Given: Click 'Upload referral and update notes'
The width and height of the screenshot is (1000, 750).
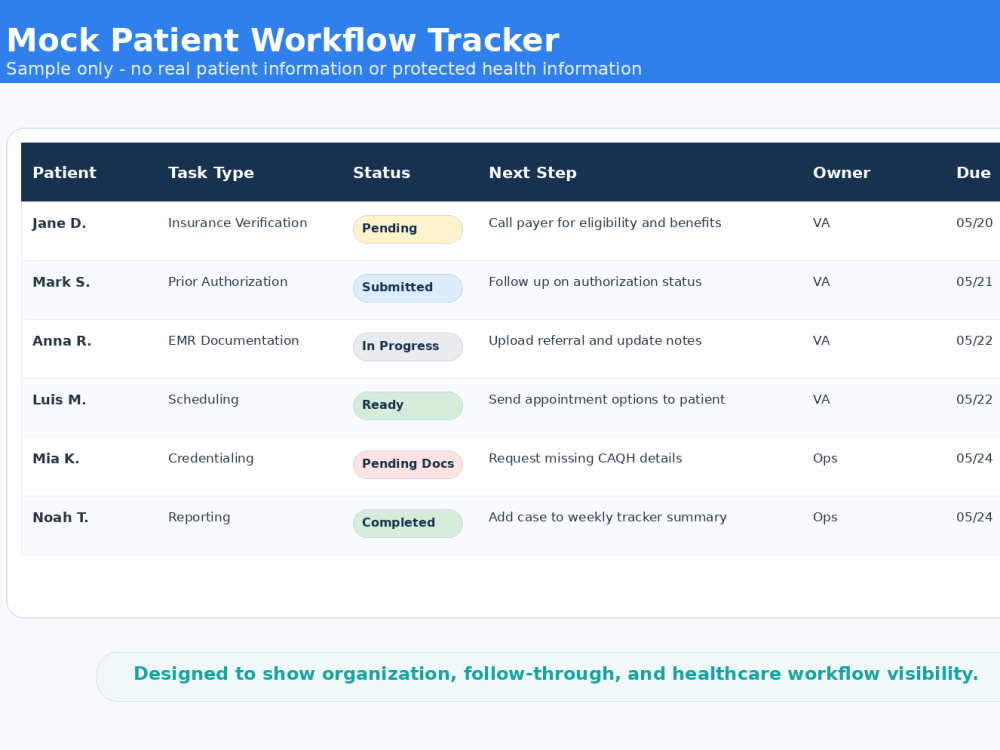Looking at the screenshot, I should [595, 341].
